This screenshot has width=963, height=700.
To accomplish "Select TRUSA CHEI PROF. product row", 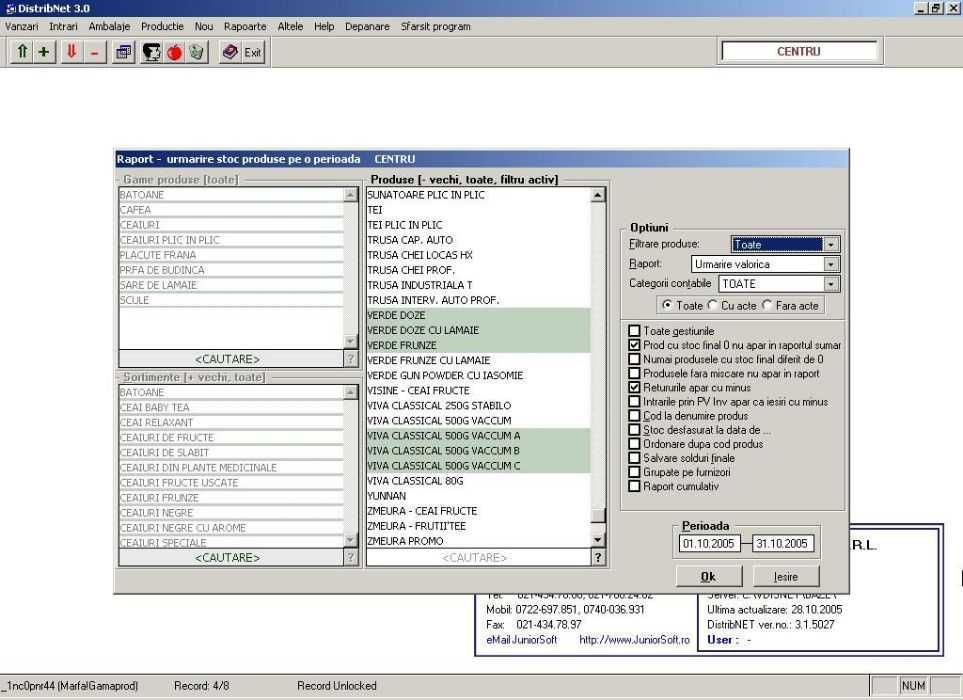I will point(478,270).
